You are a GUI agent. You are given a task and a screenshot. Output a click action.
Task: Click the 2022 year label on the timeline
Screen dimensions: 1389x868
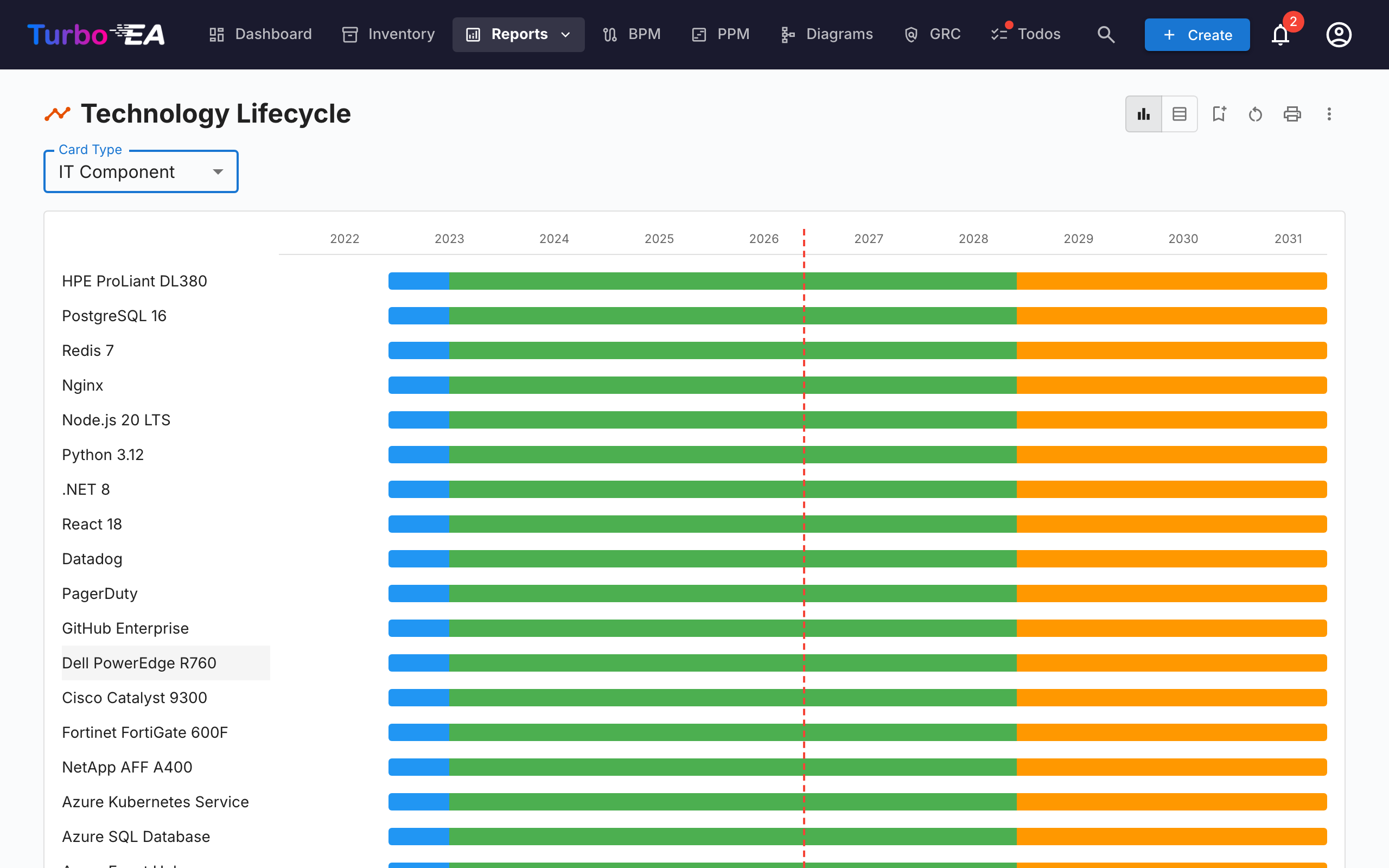tap(345, 239)
